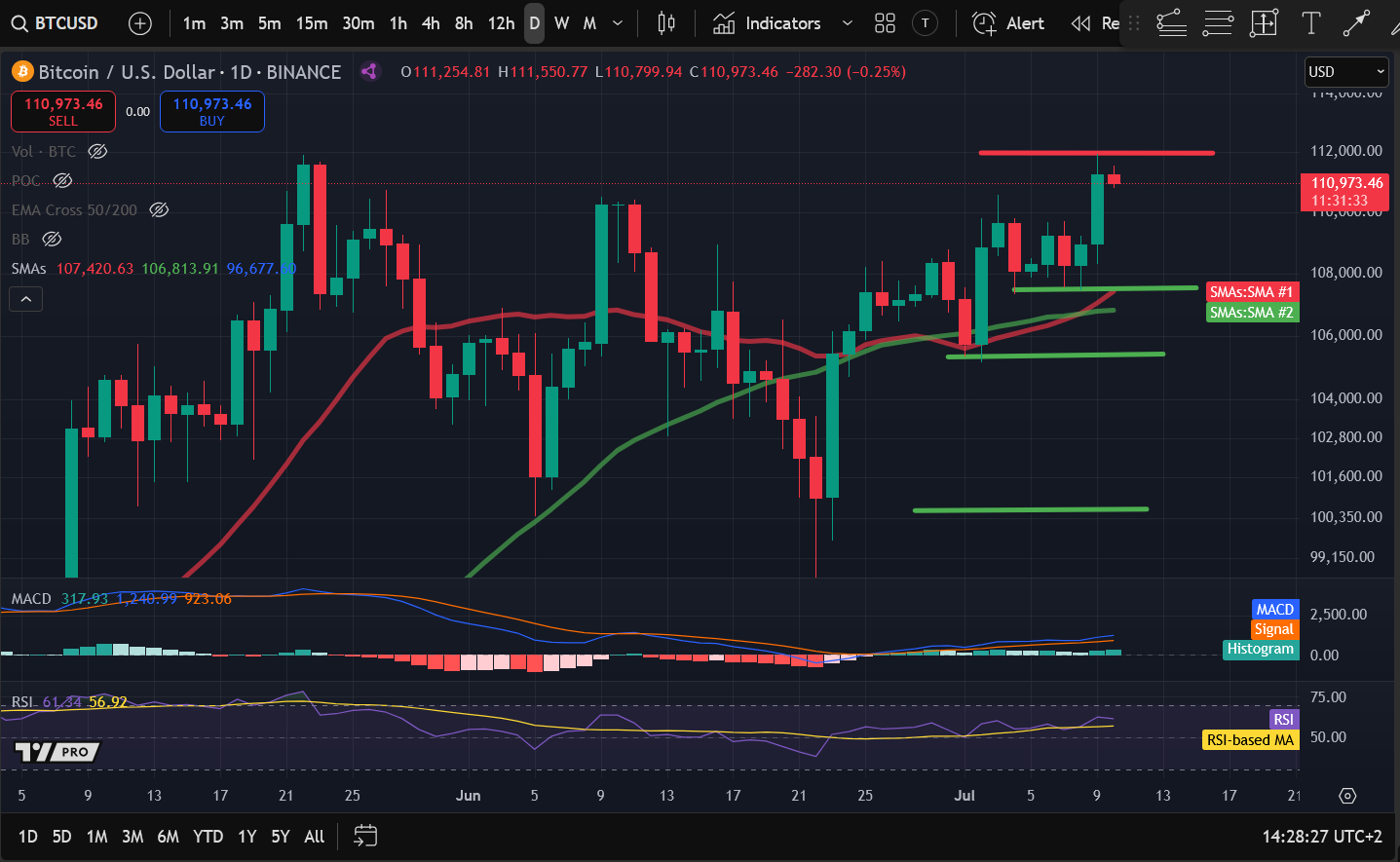Switch to 3m timeframe
1400x862 pixels.
coord(232,23)
